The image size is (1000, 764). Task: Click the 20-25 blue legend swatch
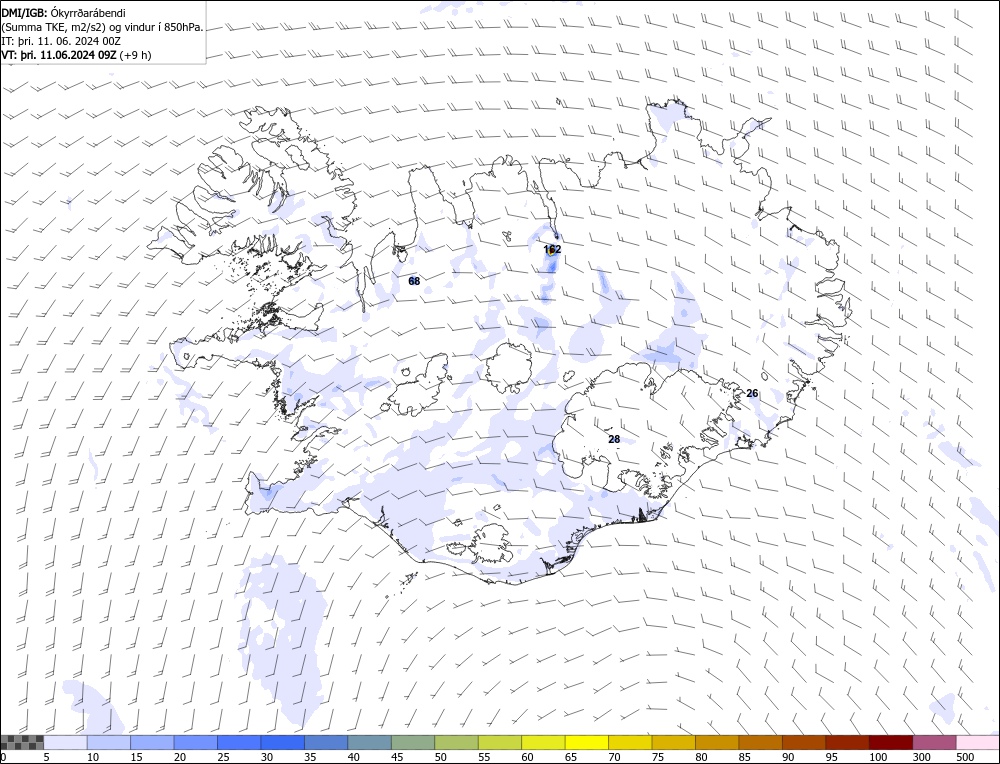pos(196,742)
